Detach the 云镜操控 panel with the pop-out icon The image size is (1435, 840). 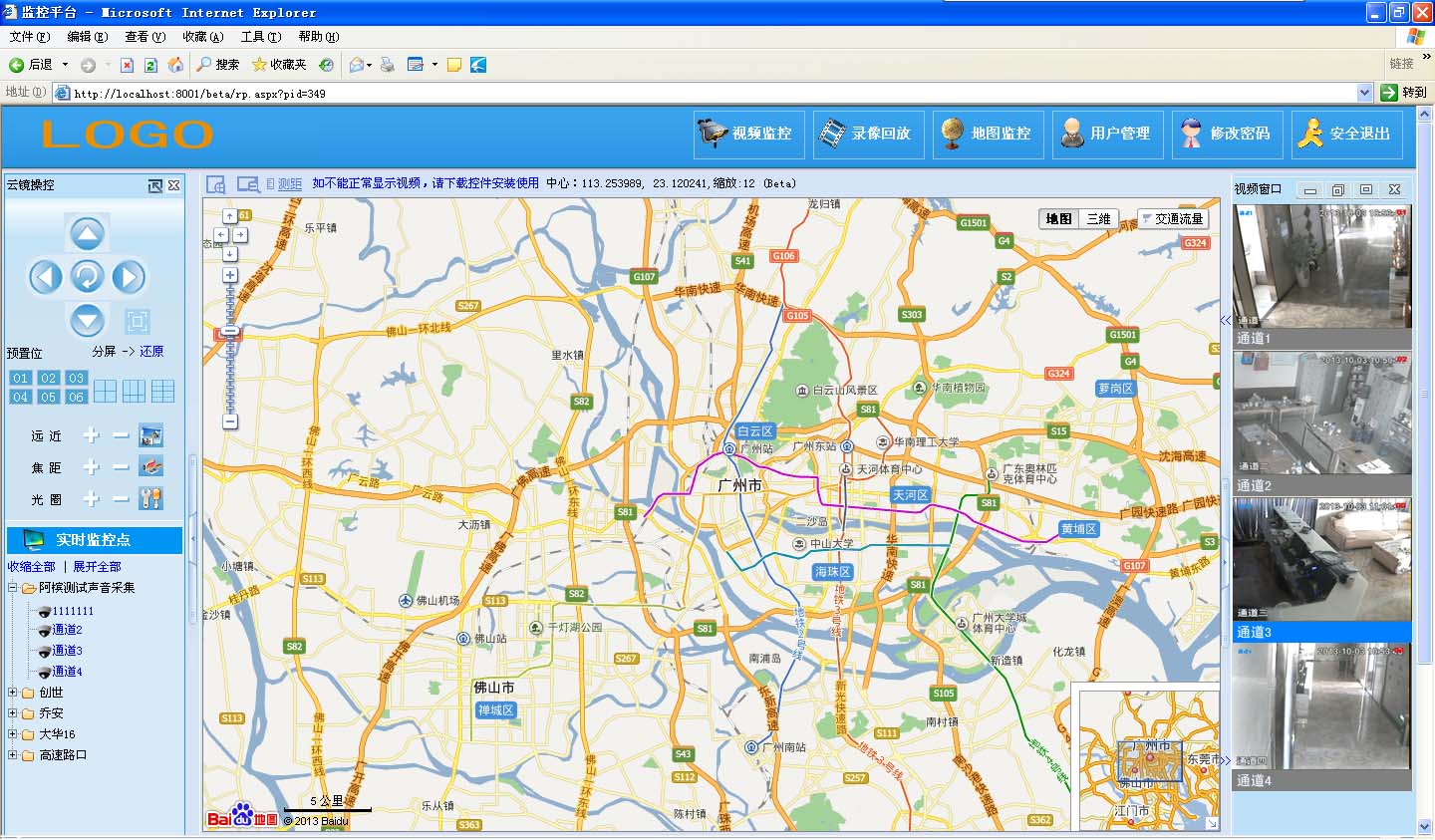[154, 185]
